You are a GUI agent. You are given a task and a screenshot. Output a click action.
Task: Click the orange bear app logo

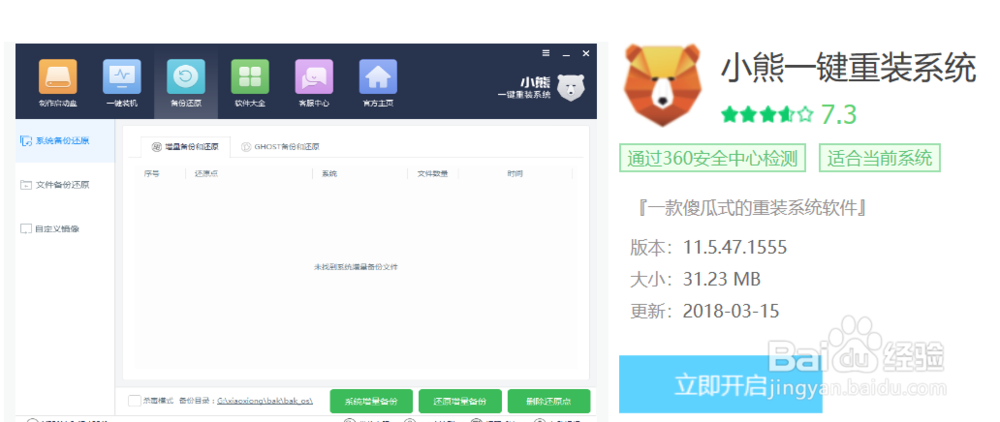pyautogui.click(x=663, y=84)
